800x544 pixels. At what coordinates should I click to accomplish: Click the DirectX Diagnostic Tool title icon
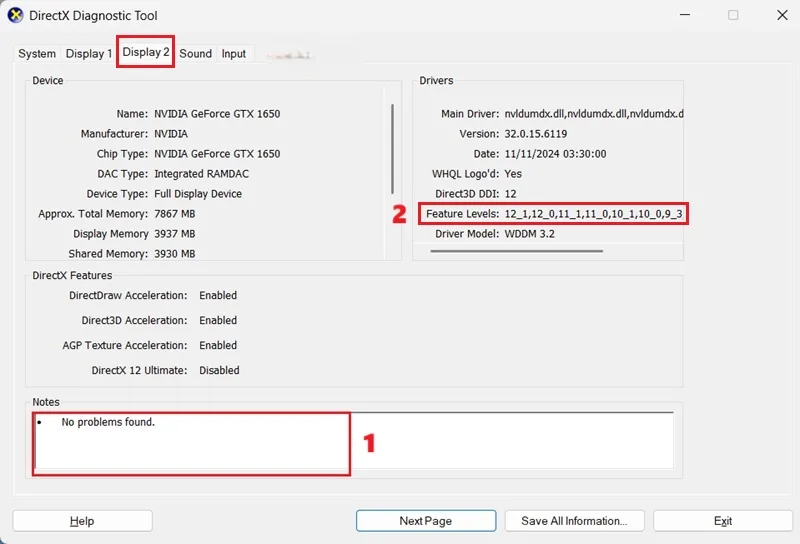tap(15, 15)
